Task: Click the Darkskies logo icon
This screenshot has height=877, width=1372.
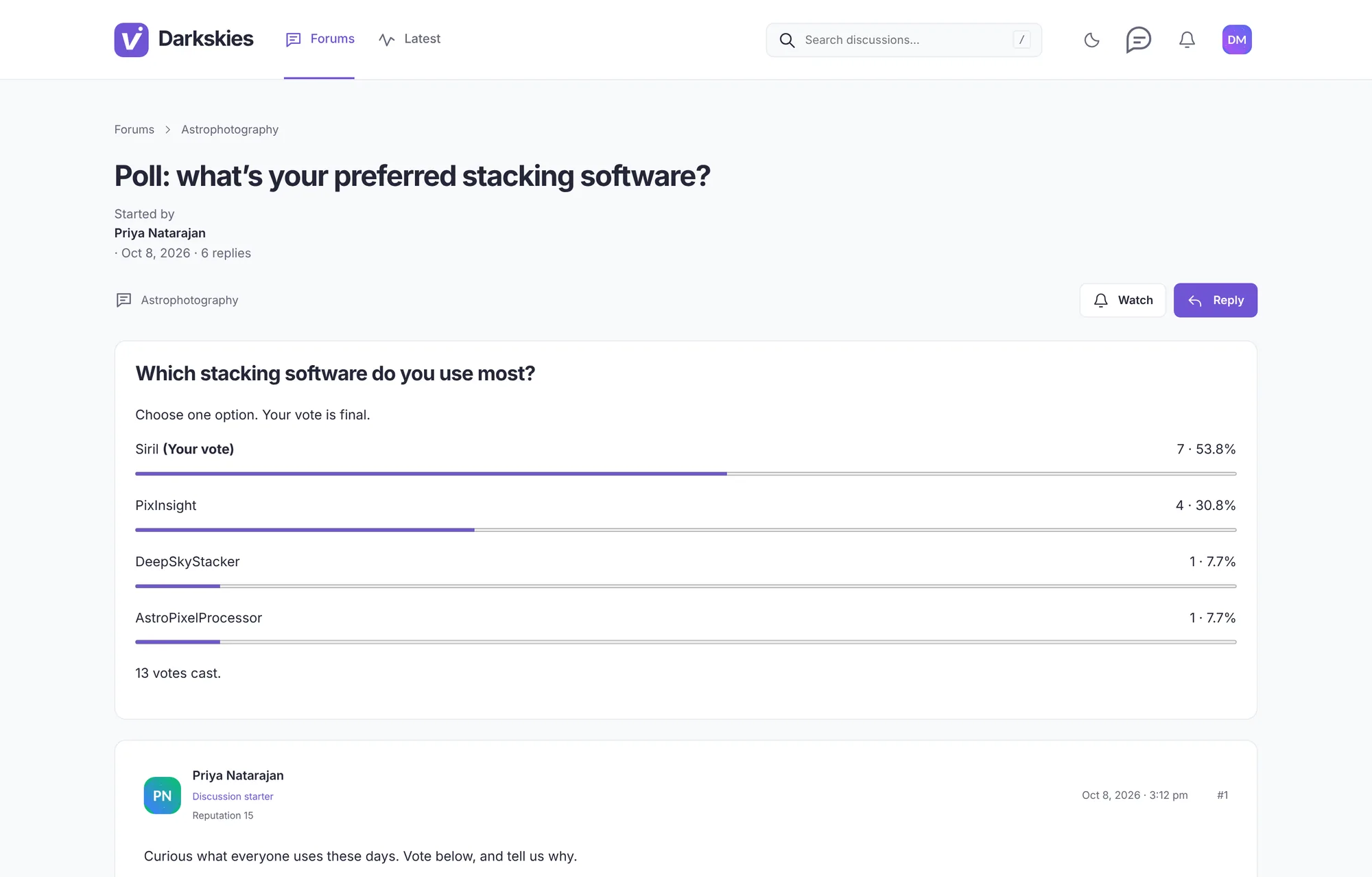Action: tap(131, 40)
